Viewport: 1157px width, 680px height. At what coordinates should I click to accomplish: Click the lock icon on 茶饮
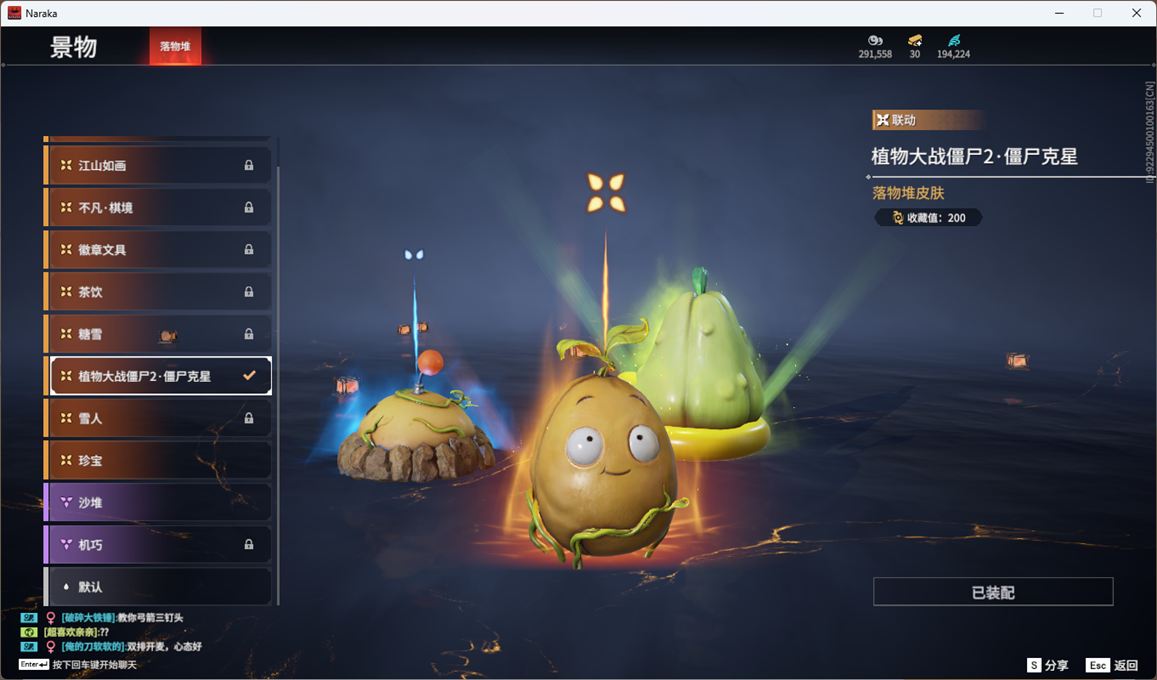point(249,291)
